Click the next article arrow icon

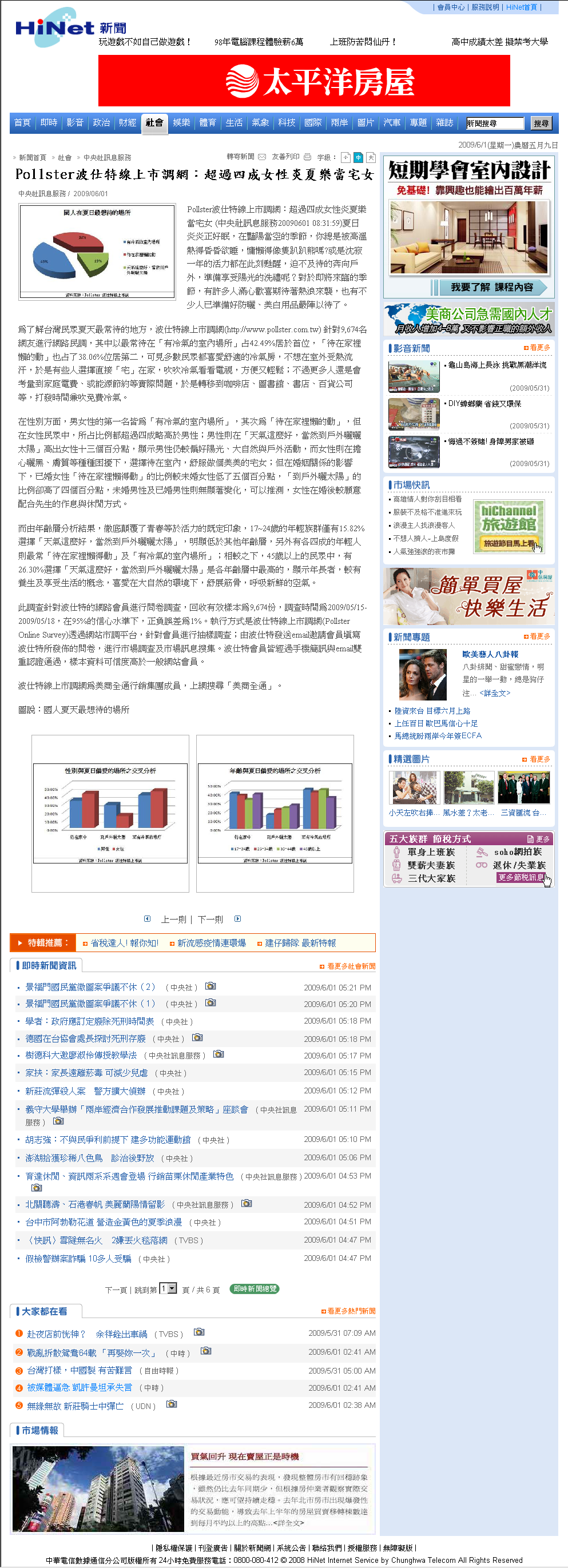pyautogui.click(x=237, y=918)
